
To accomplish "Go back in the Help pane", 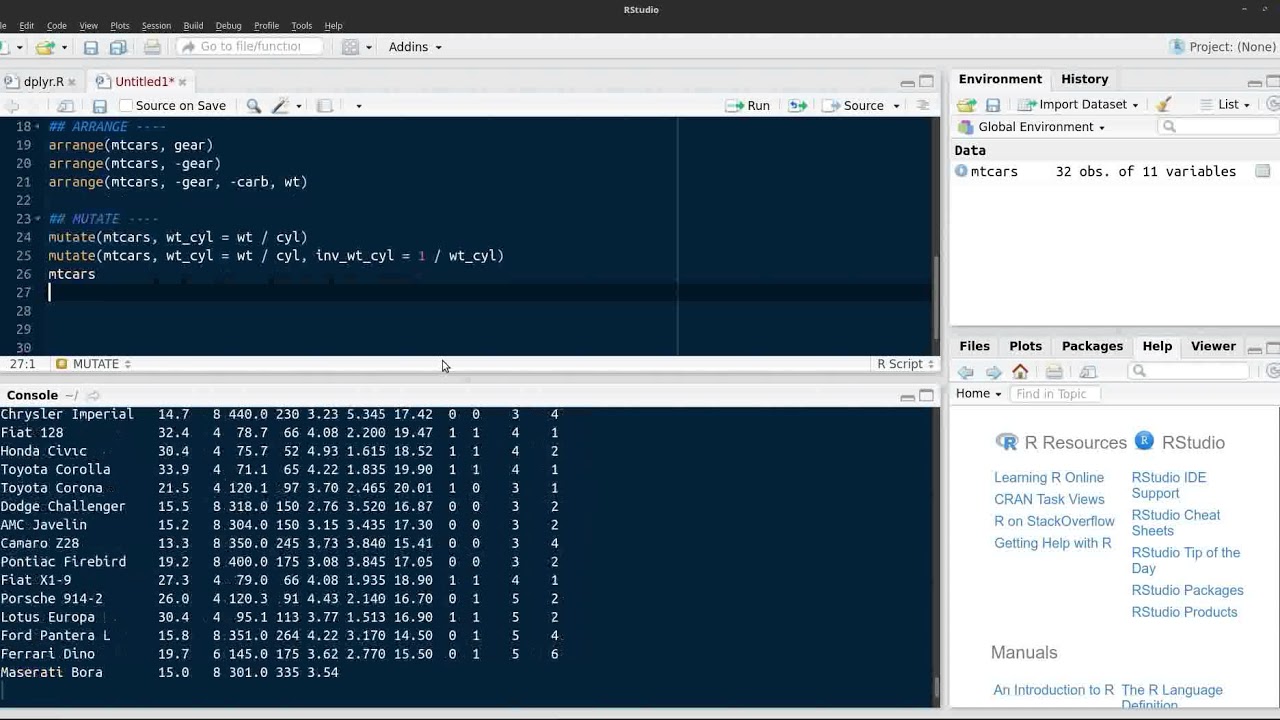I will [966, 372].
